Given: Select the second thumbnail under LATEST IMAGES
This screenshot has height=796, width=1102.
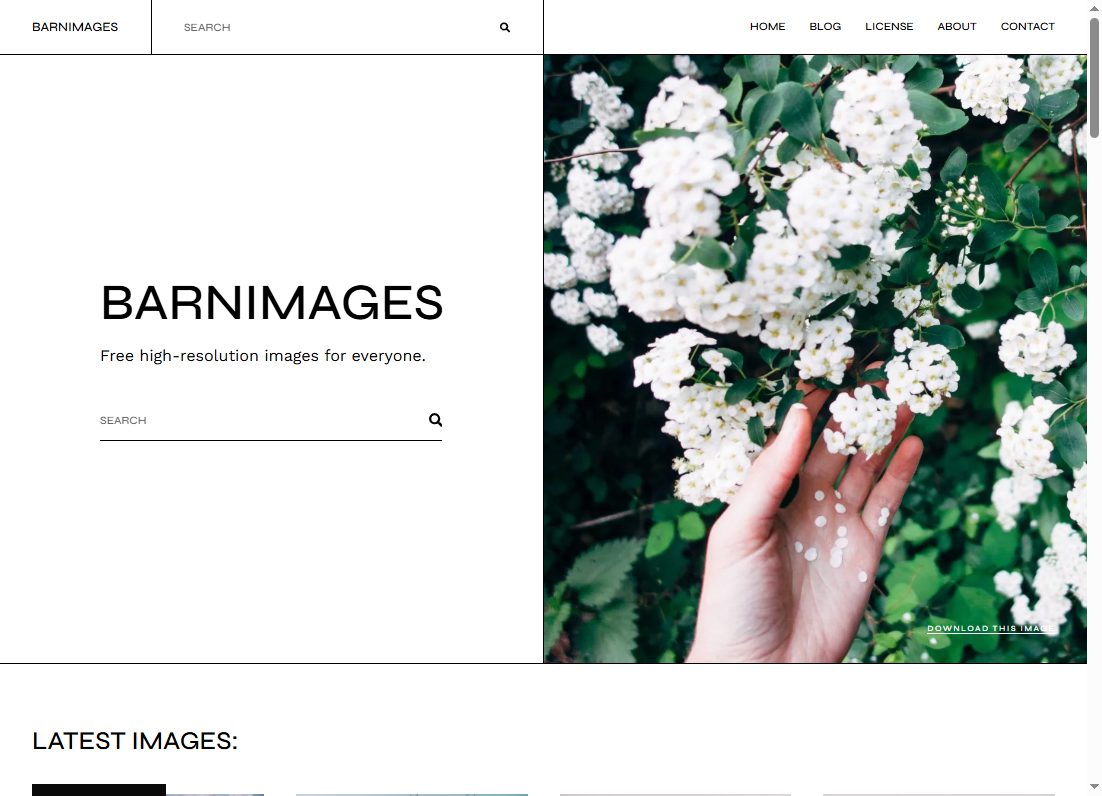Looking at the screenshot, I should [411, 791].
